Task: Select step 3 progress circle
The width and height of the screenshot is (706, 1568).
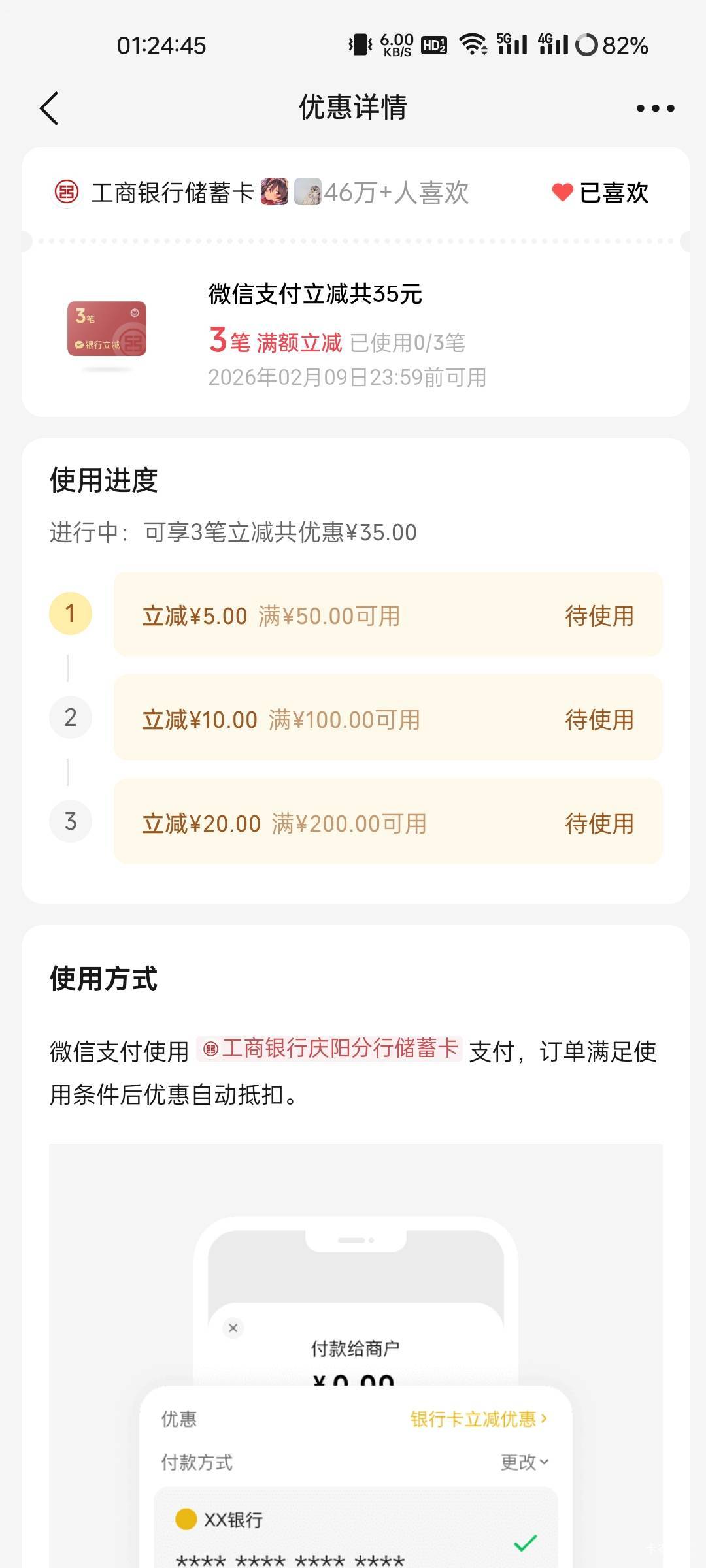Action: tap(71, 821)
